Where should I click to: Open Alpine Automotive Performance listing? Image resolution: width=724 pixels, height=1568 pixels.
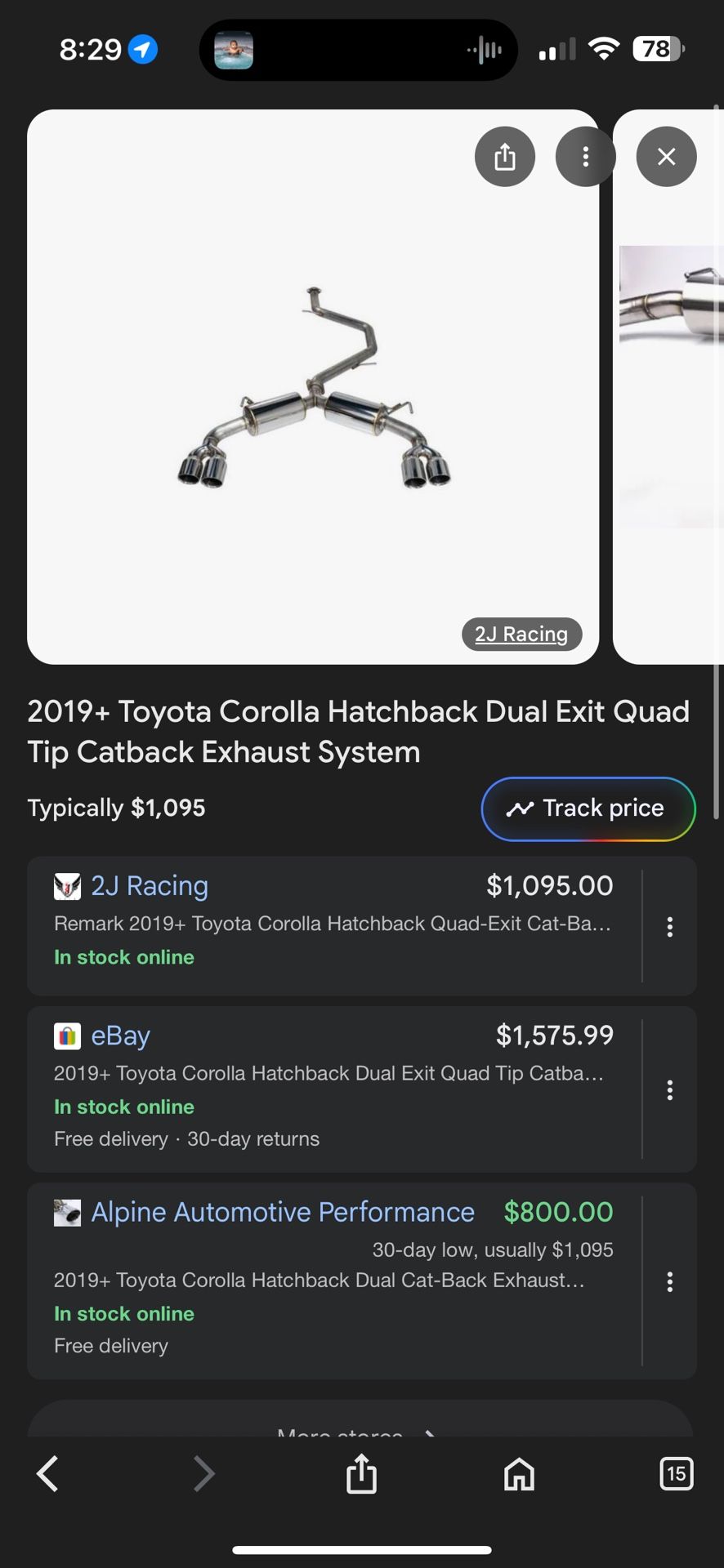[282, 1212]
